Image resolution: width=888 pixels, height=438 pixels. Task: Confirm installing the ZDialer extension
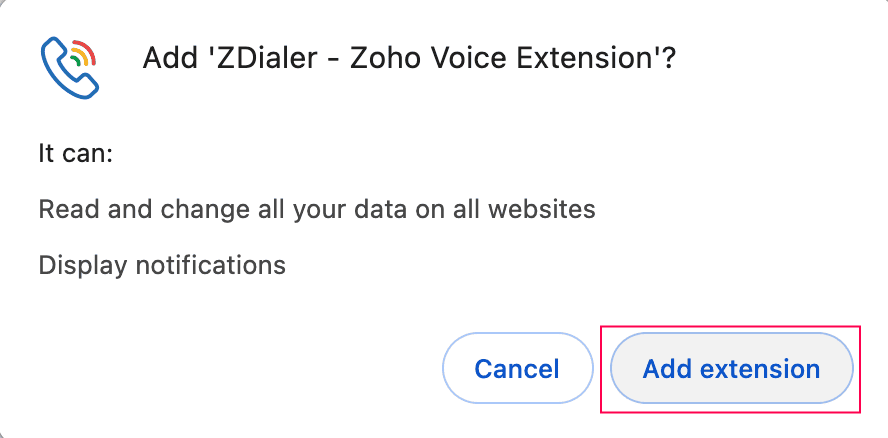coord(731,369)
